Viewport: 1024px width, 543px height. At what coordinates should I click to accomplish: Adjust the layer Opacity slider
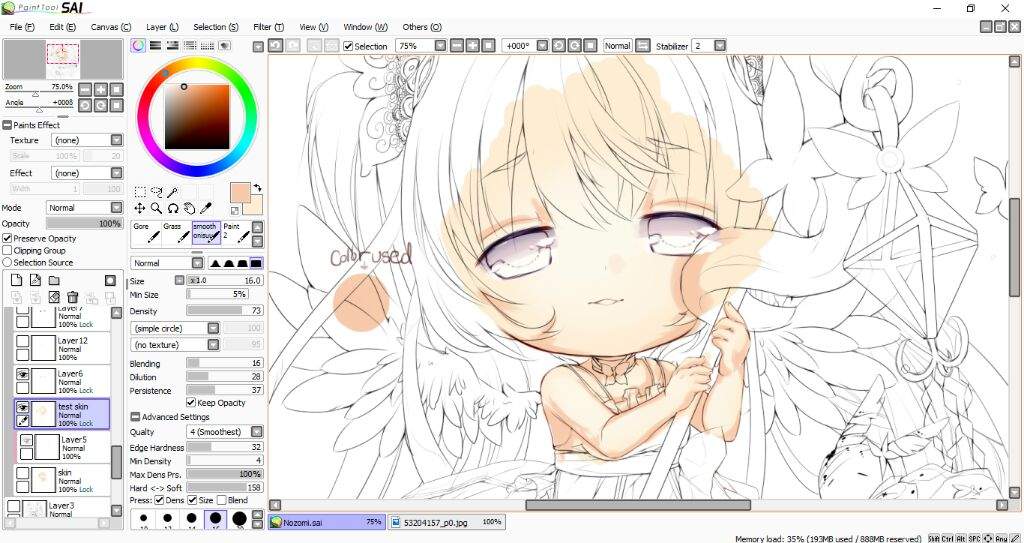84,223
